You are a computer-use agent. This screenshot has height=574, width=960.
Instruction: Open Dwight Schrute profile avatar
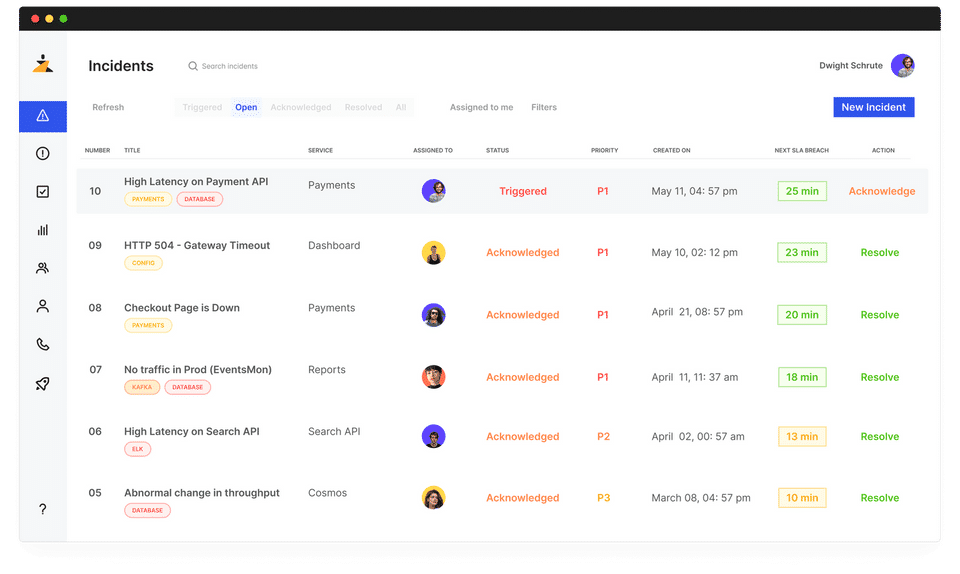point(902,65)
